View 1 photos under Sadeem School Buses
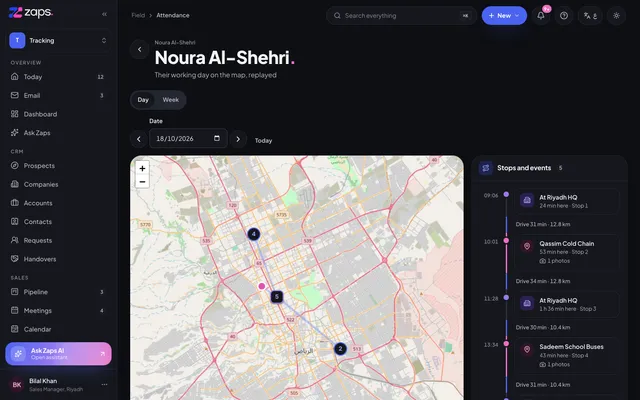640x400 pixels. coord(555,364)
